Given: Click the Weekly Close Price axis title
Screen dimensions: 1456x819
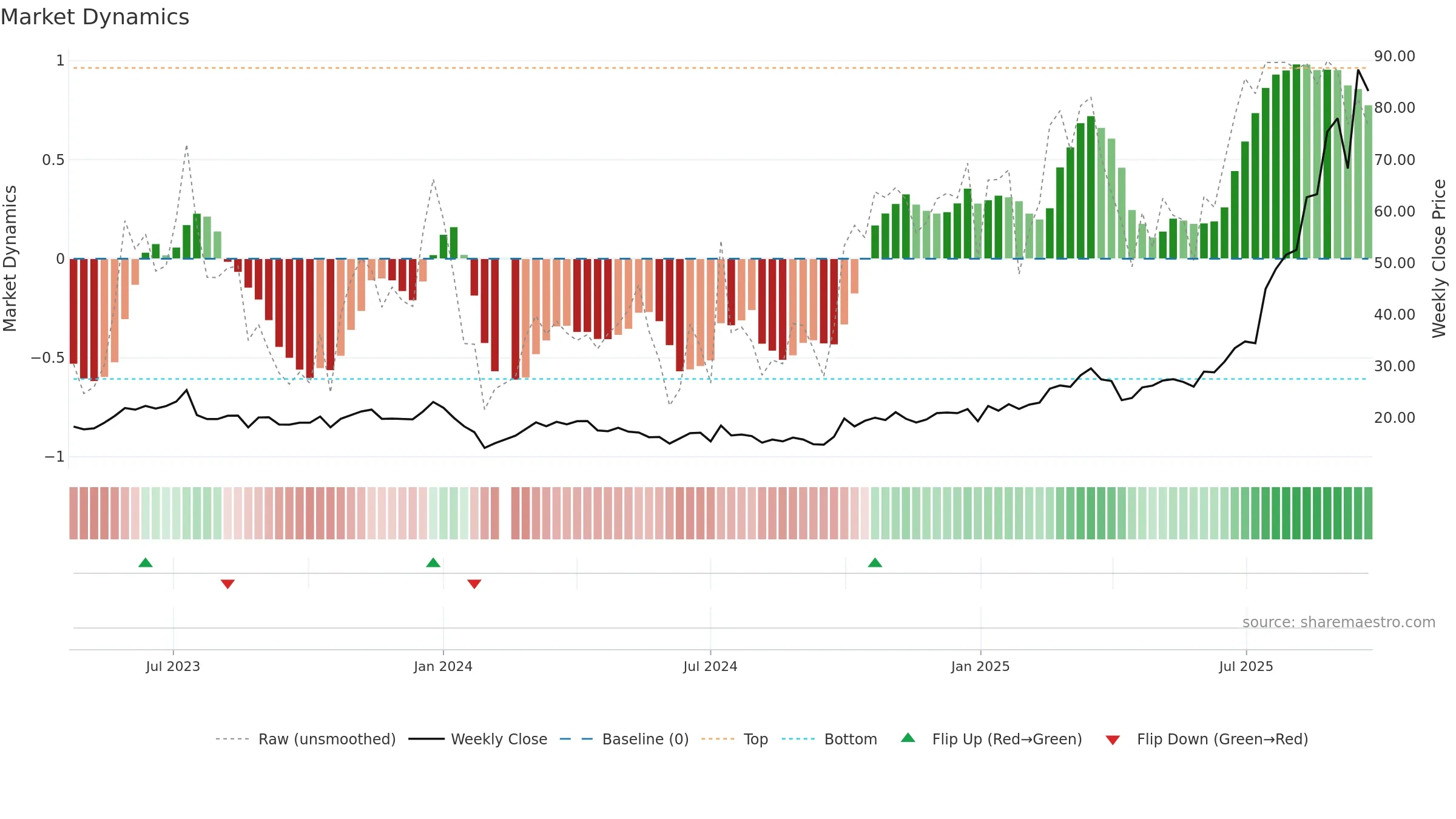Looking at the screenshot, I should coord(1439,258).
